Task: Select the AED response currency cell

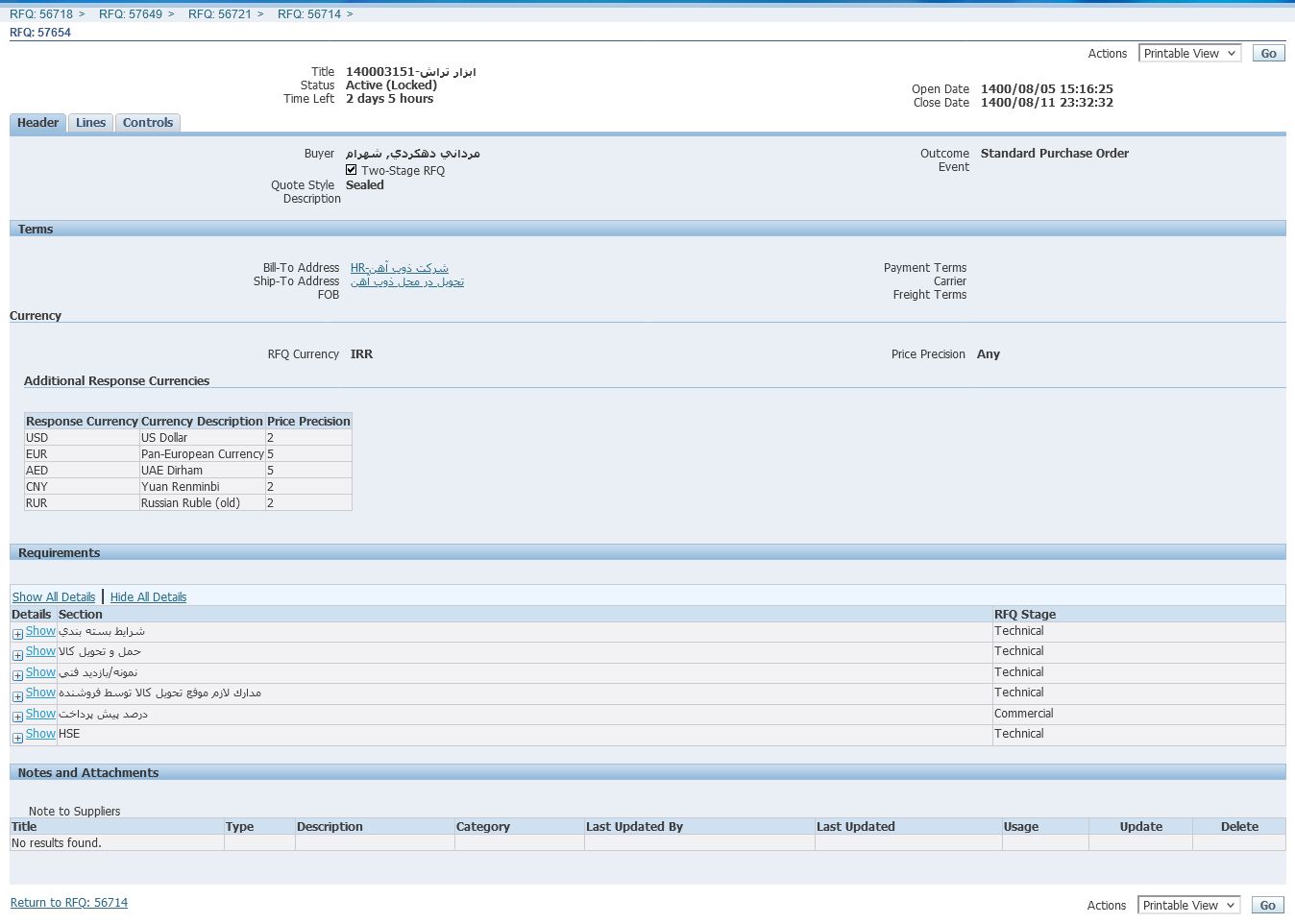Action: (82, 471)
